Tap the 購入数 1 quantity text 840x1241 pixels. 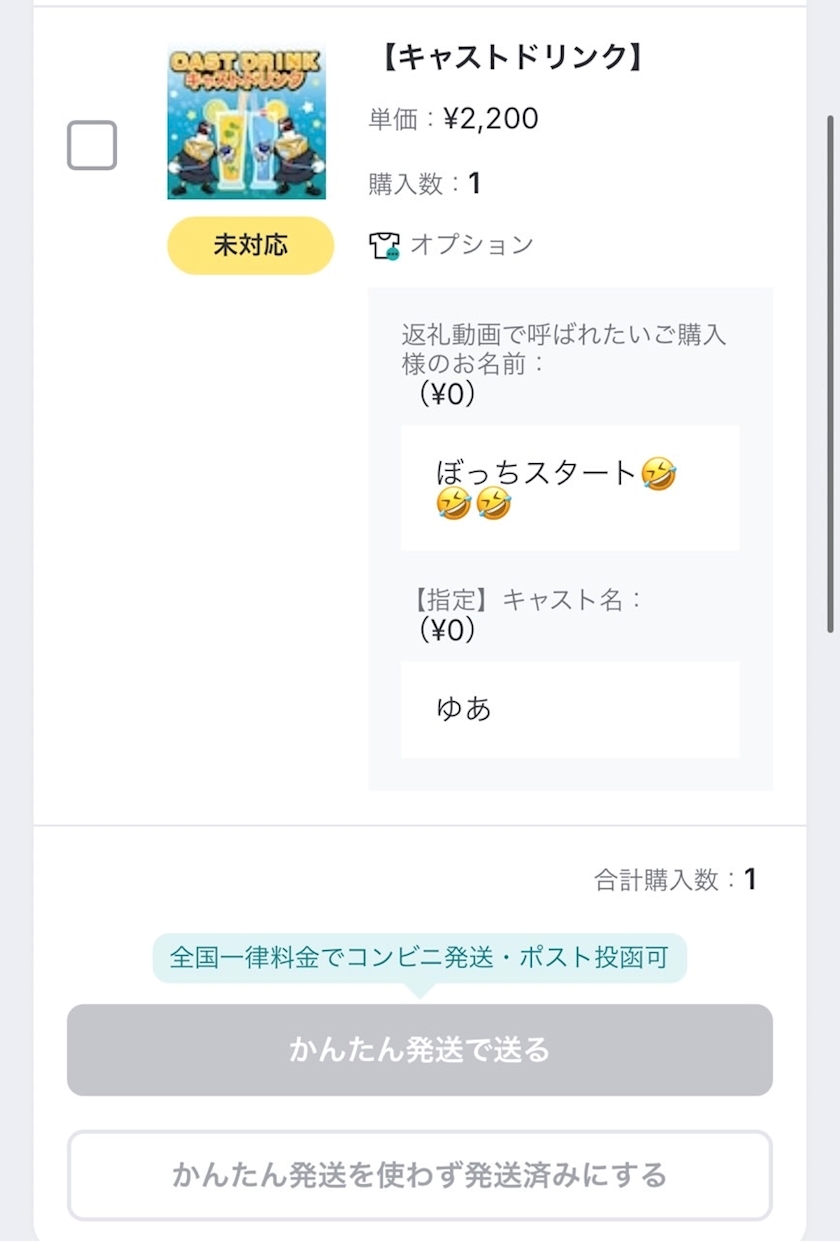[x=424, y=184]
